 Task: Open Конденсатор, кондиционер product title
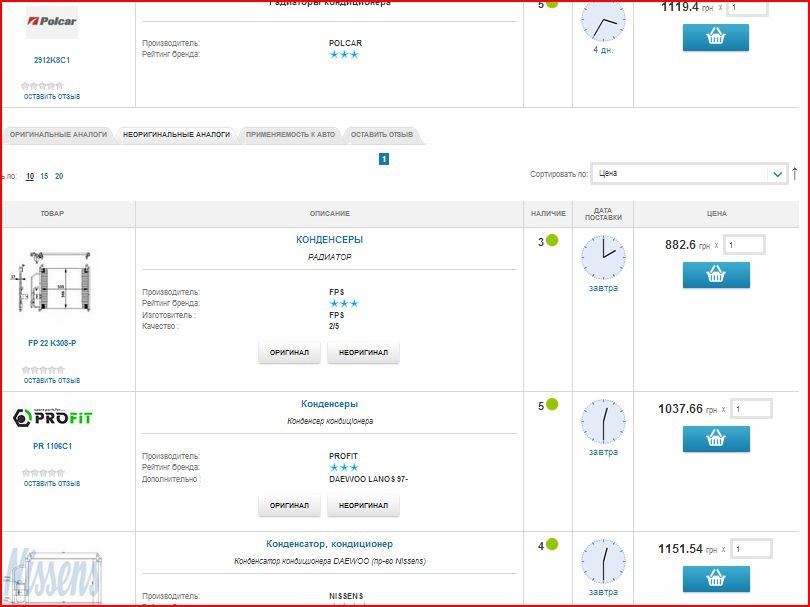(x=330, y=544)
